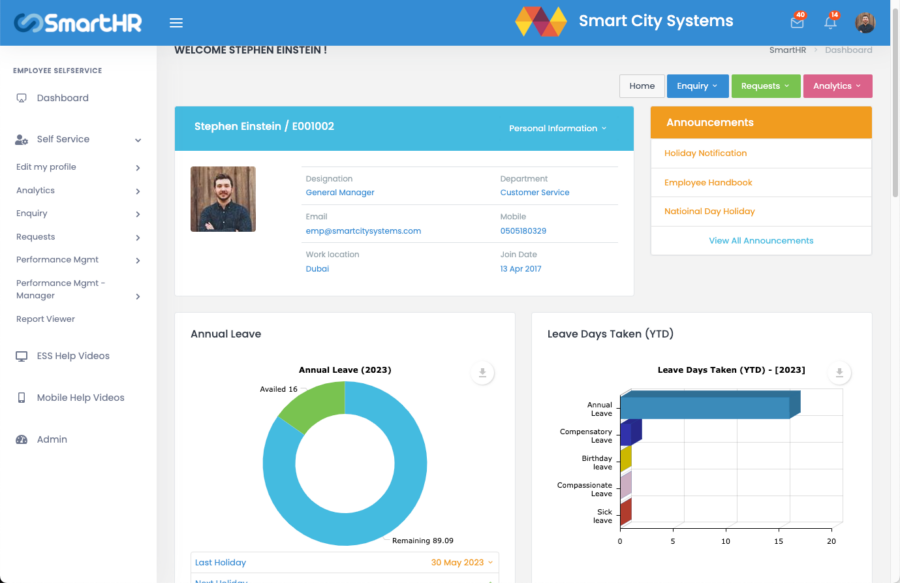This screenshot has height=583, width=900.
Task: Open Mobile Help Videos
Action: 80,398
